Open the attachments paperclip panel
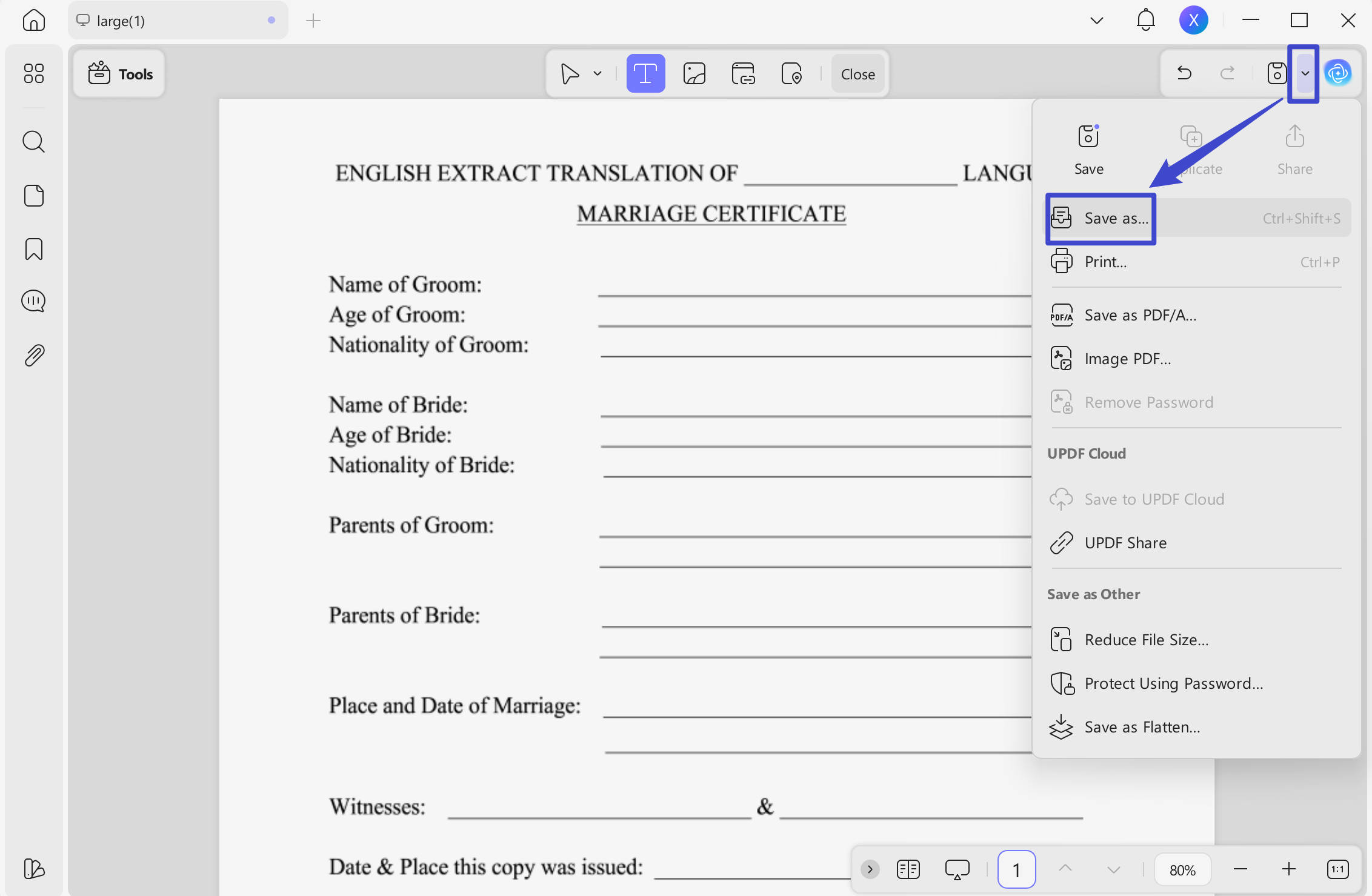The width and height of the screenshot is (1372, 896). tap(34, 356)
